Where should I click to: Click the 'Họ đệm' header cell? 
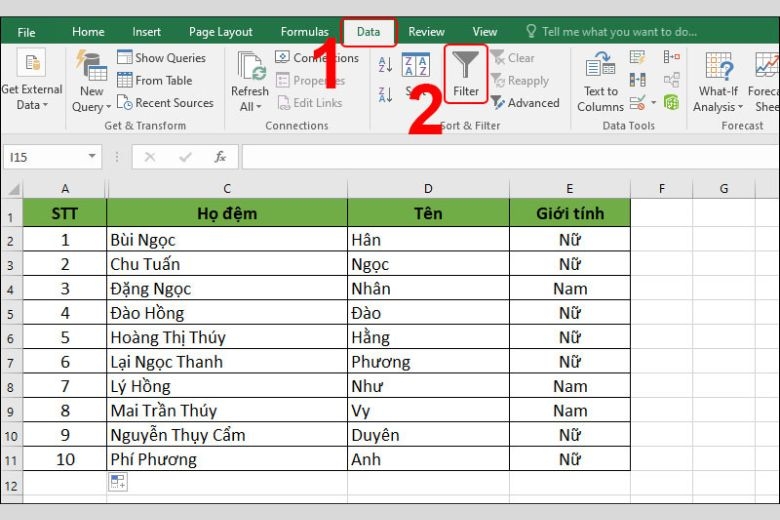[227, 213]
